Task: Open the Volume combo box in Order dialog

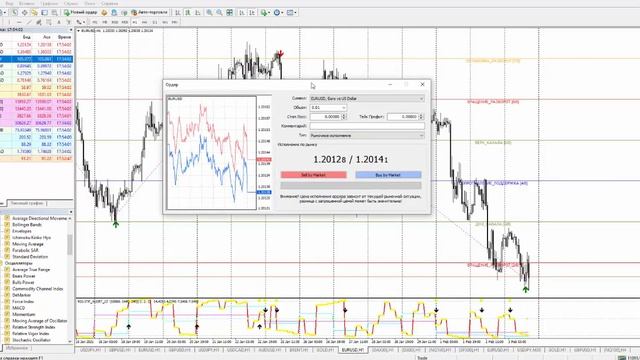Action: point(328,107)
